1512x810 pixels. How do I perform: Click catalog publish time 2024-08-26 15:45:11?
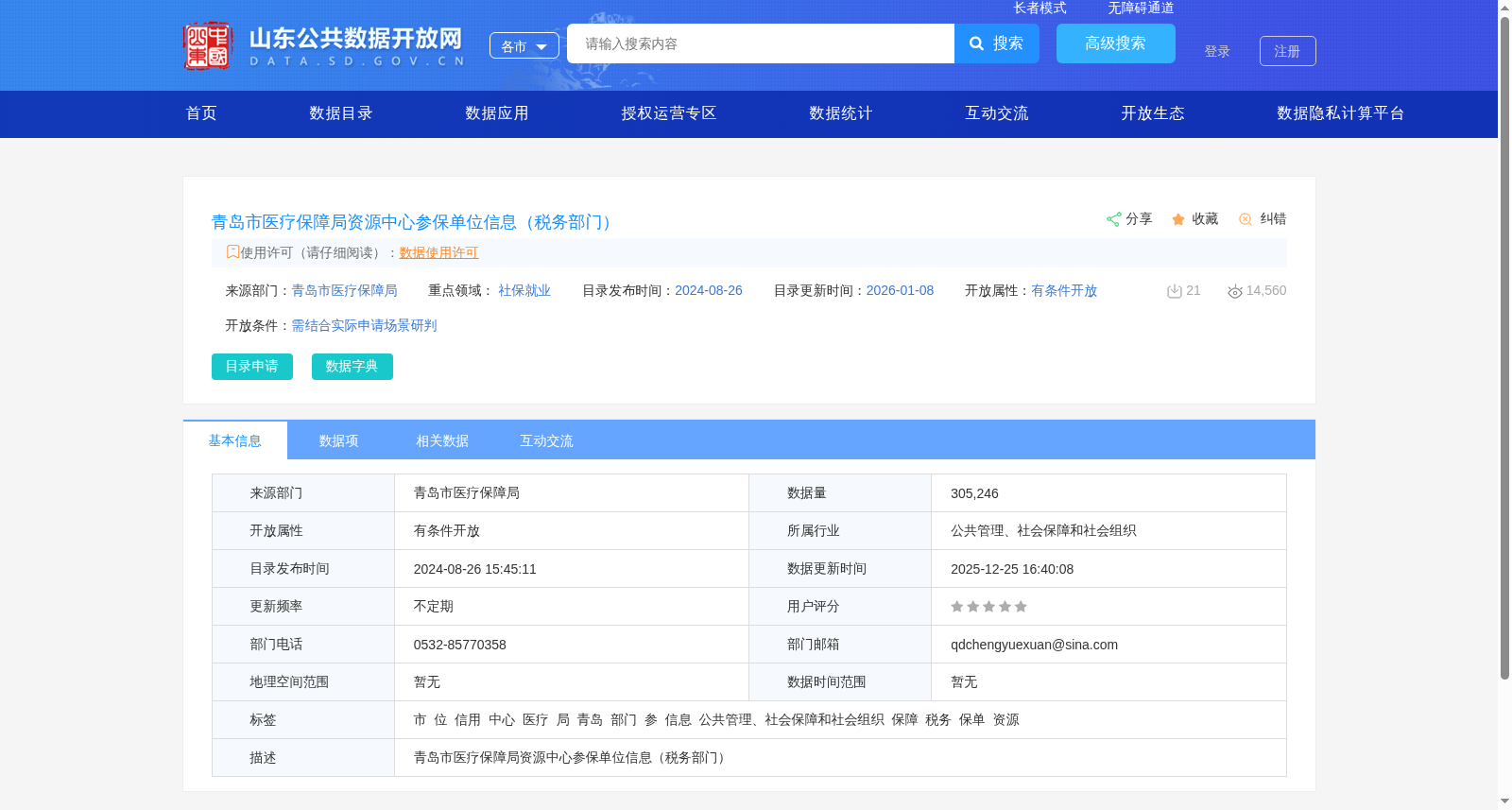click(x=475, y=569)
